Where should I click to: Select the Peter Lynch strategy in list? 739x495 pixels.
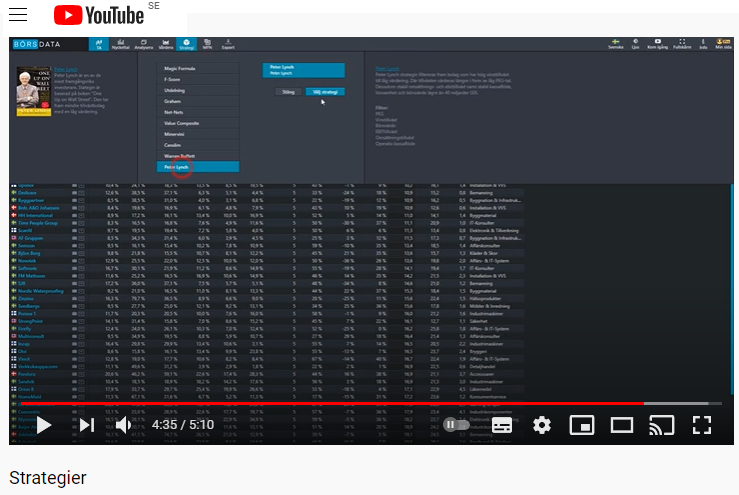pos(198,167)
